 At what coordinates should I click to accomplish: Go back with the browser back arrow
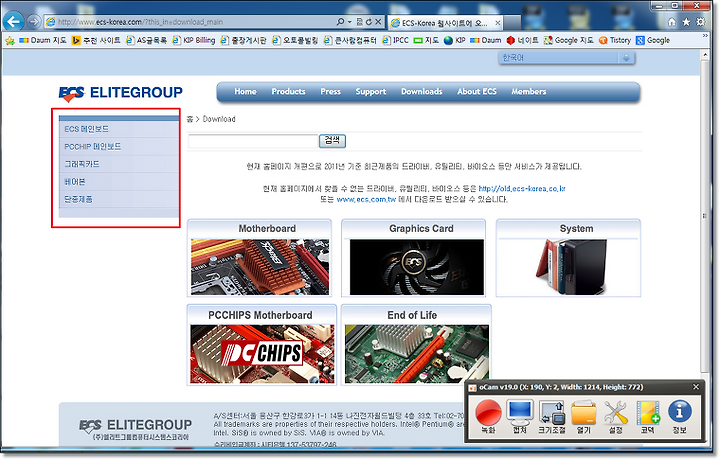[x=14, y=21]
